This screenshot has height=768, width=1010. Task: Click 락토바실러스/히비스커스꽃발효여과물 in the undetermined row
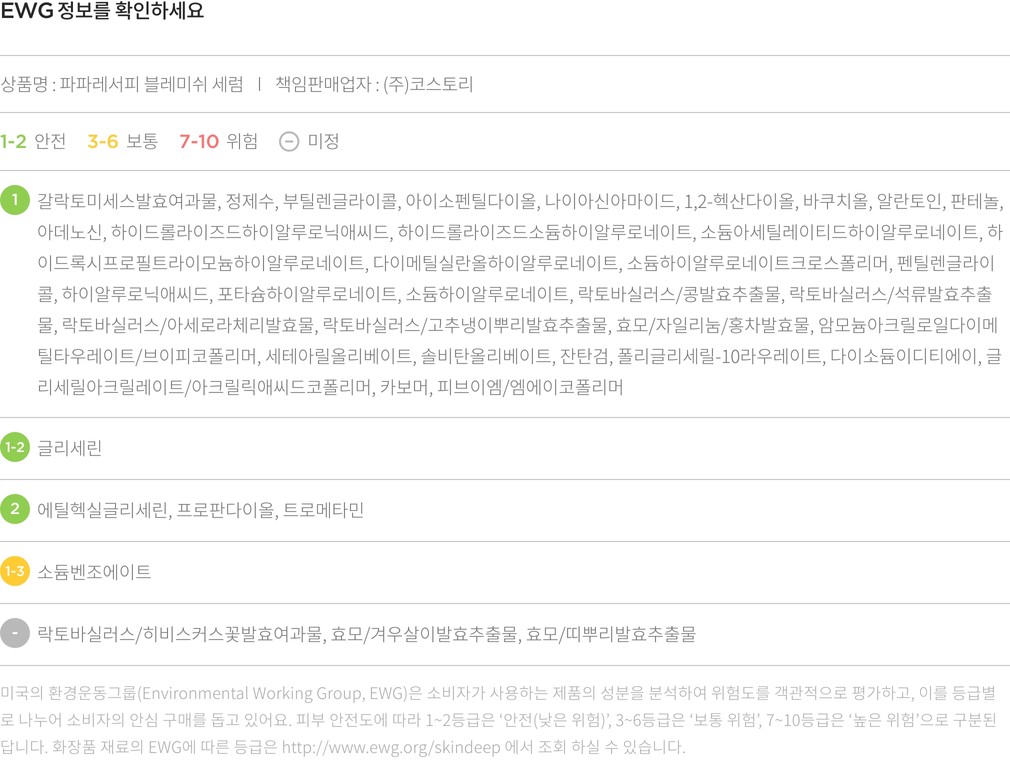coord(180,634)
